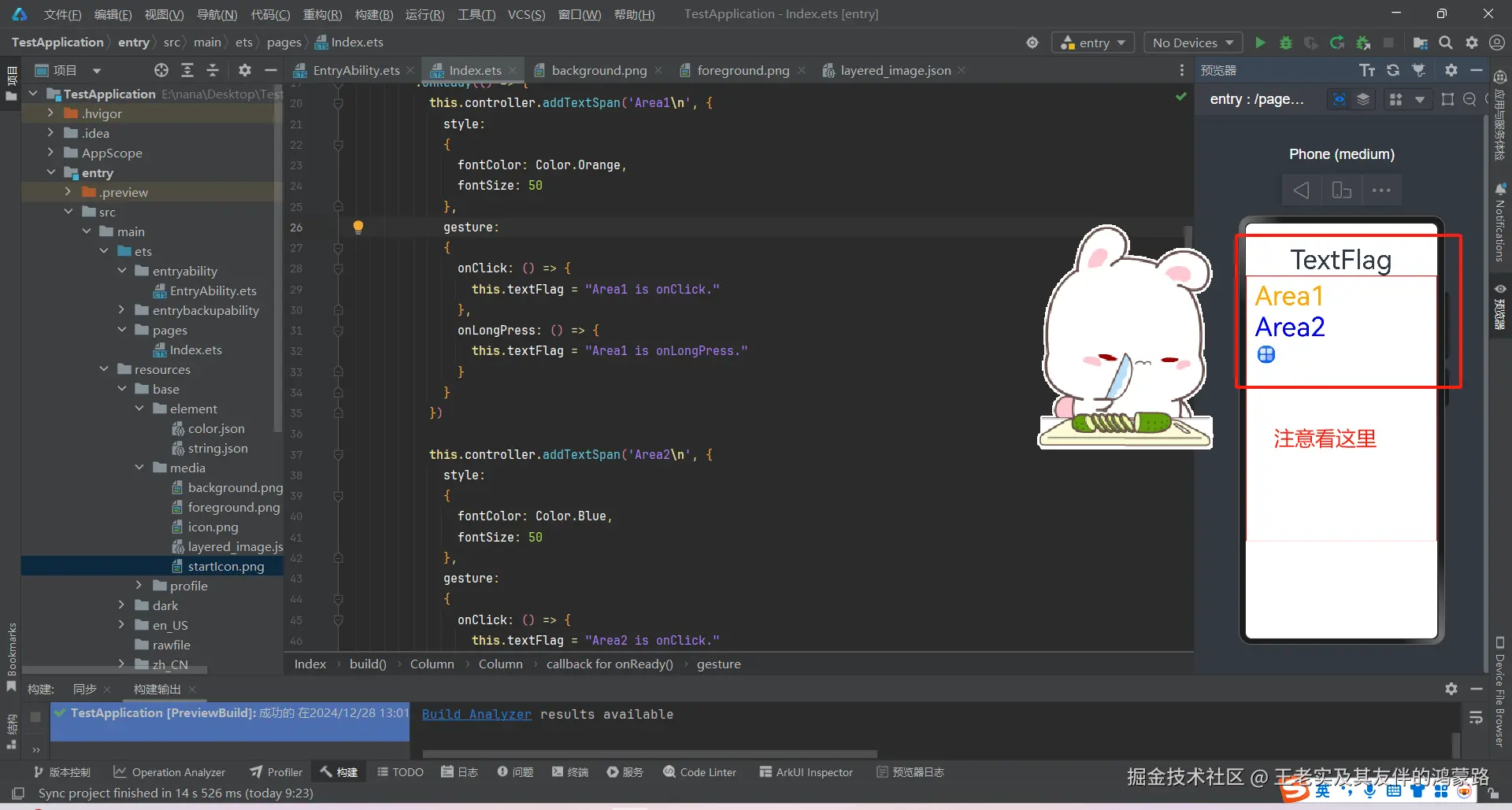Switch to the EntryAbility.ets editor tab
The height and width of the screenshot is (810, 1512).
[355, 70]
